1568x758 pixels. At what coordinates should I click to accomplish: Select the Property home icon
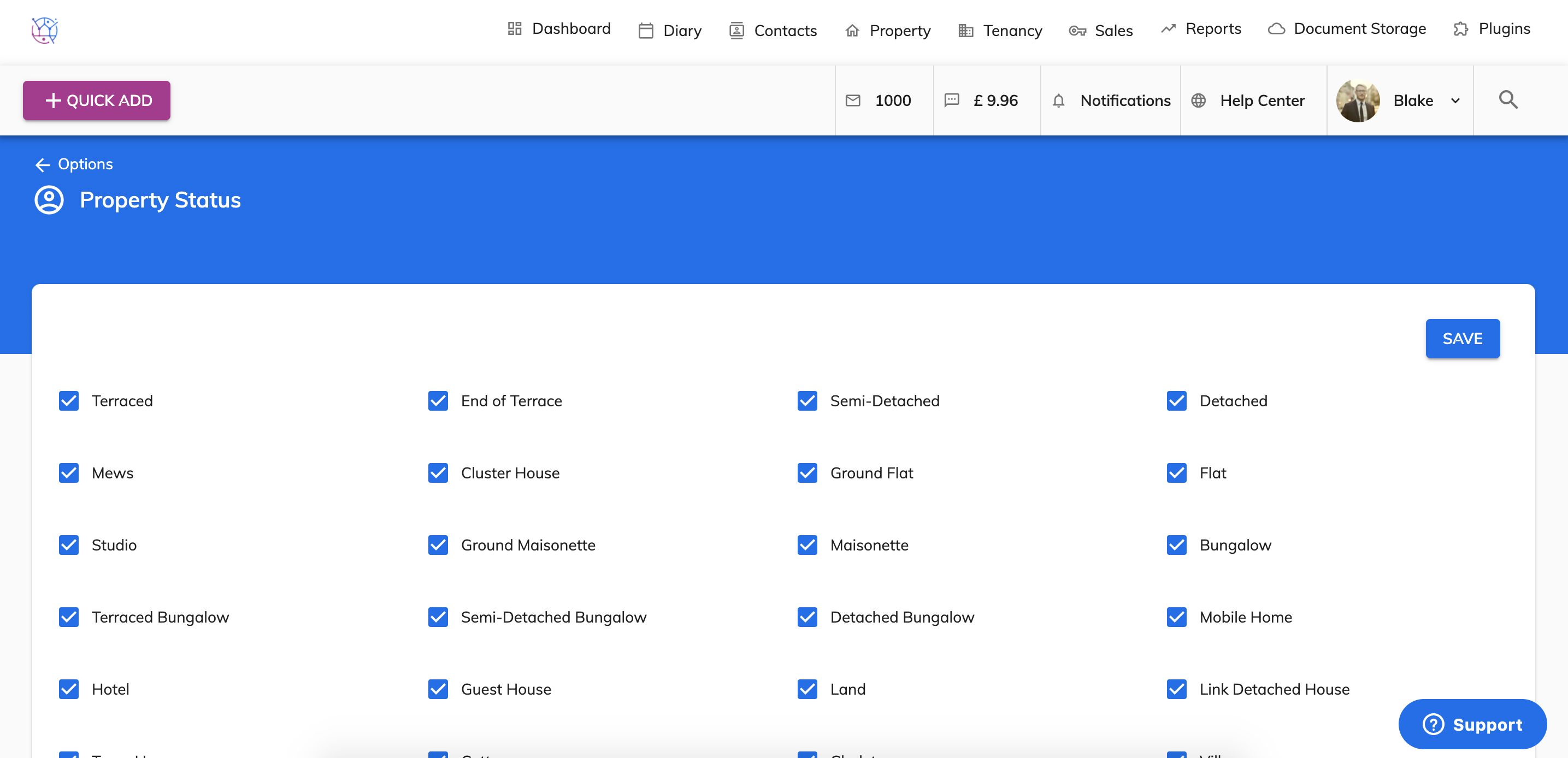852,30
